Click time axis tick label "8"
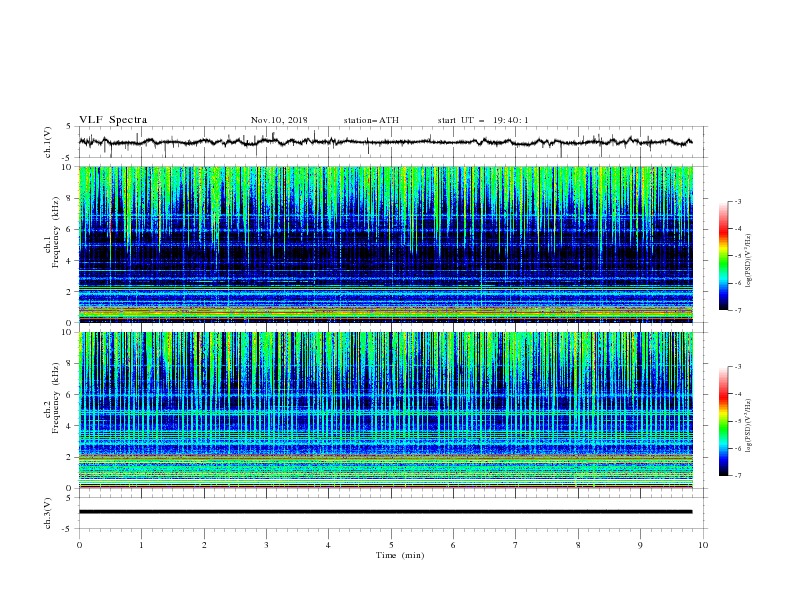This screenshot has height=612, width=792. point(578,545)
